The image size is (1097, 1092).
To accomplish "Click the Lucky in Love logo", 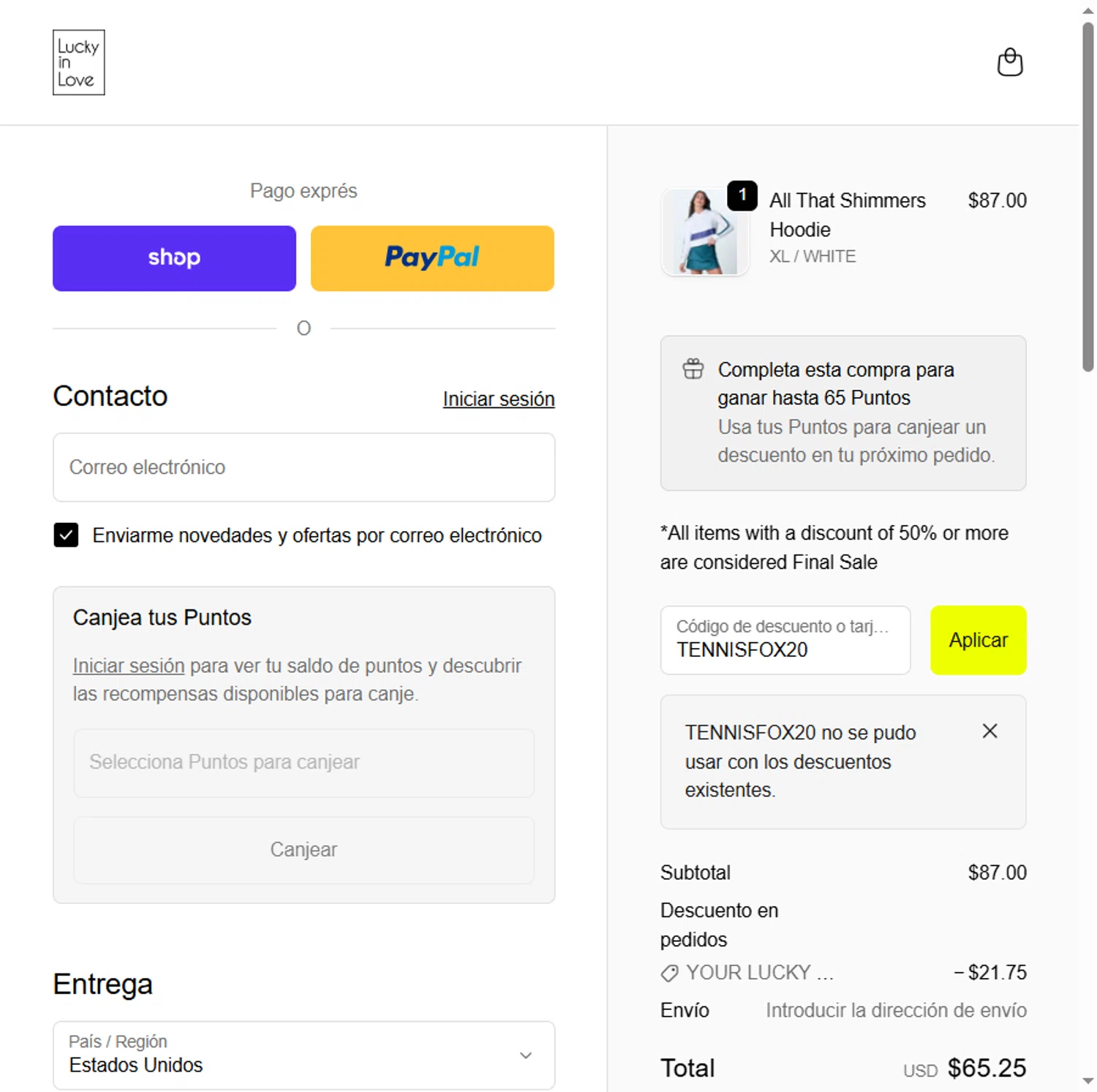I will 79,62.
